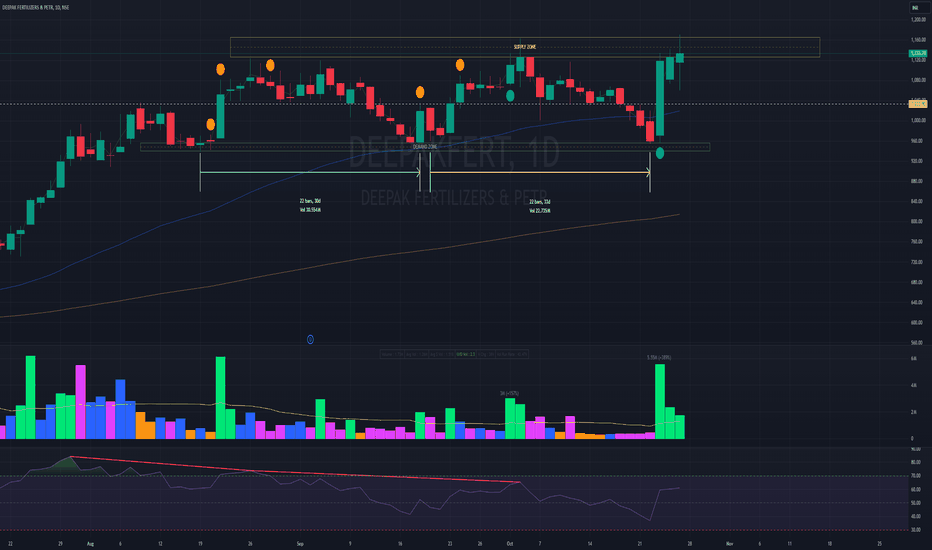
Task: Click the Nov label on the time axis
Action: click(729, 543)
